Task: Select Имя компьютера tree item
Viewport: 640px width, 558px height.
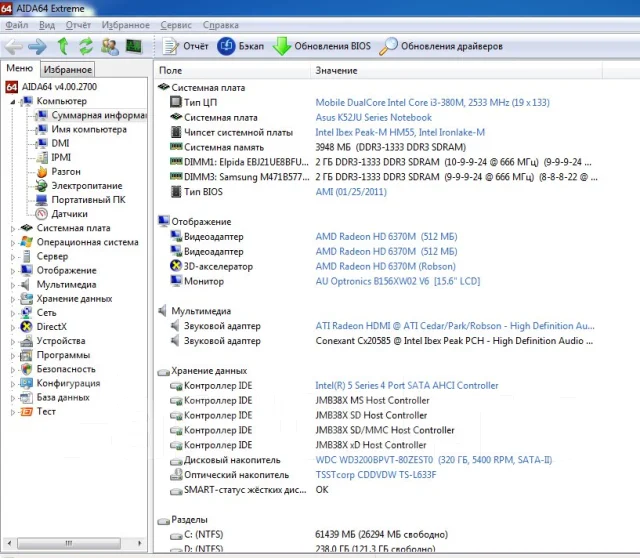Action: (x=81, y=129)
